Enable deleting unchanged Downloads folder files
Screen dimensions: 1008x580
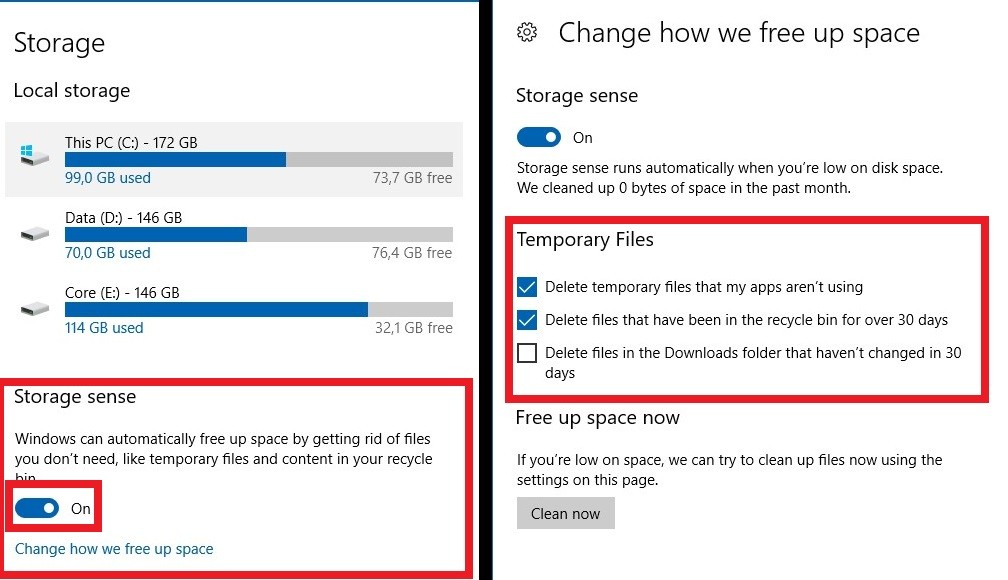coord(527,352)
